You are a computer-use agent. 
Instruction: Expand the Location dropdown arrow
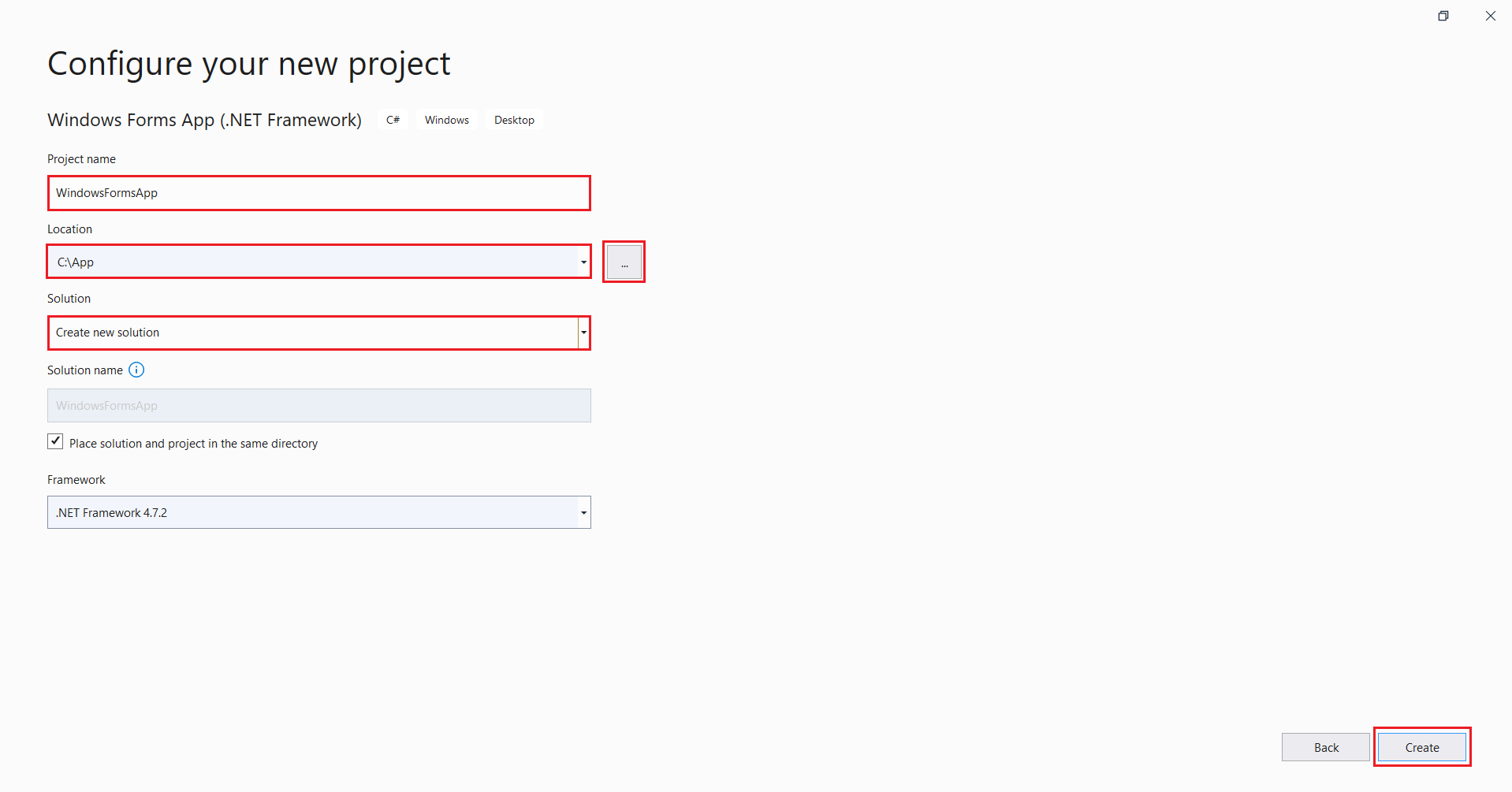point(583,262)
